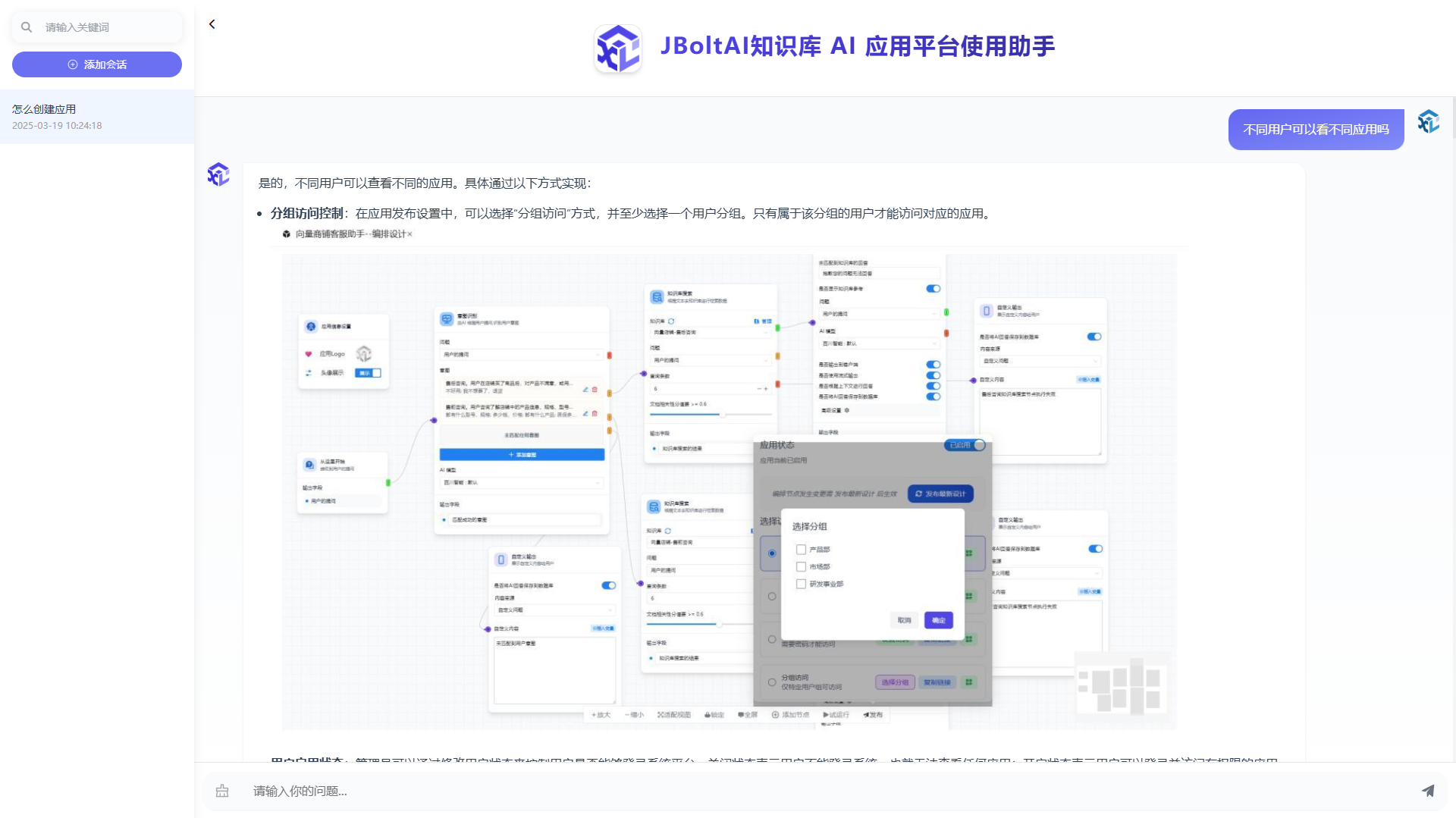Click the 用户的提问 output field in start node
The width and height of the screenshot is (1456, 818).
pos(343,501)
